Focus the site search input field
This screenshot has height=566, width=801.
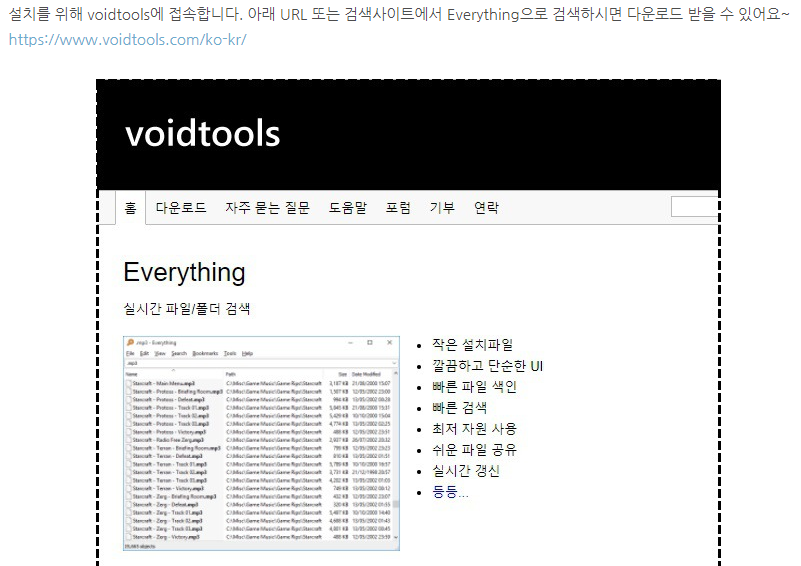click(x=694, y=207)
